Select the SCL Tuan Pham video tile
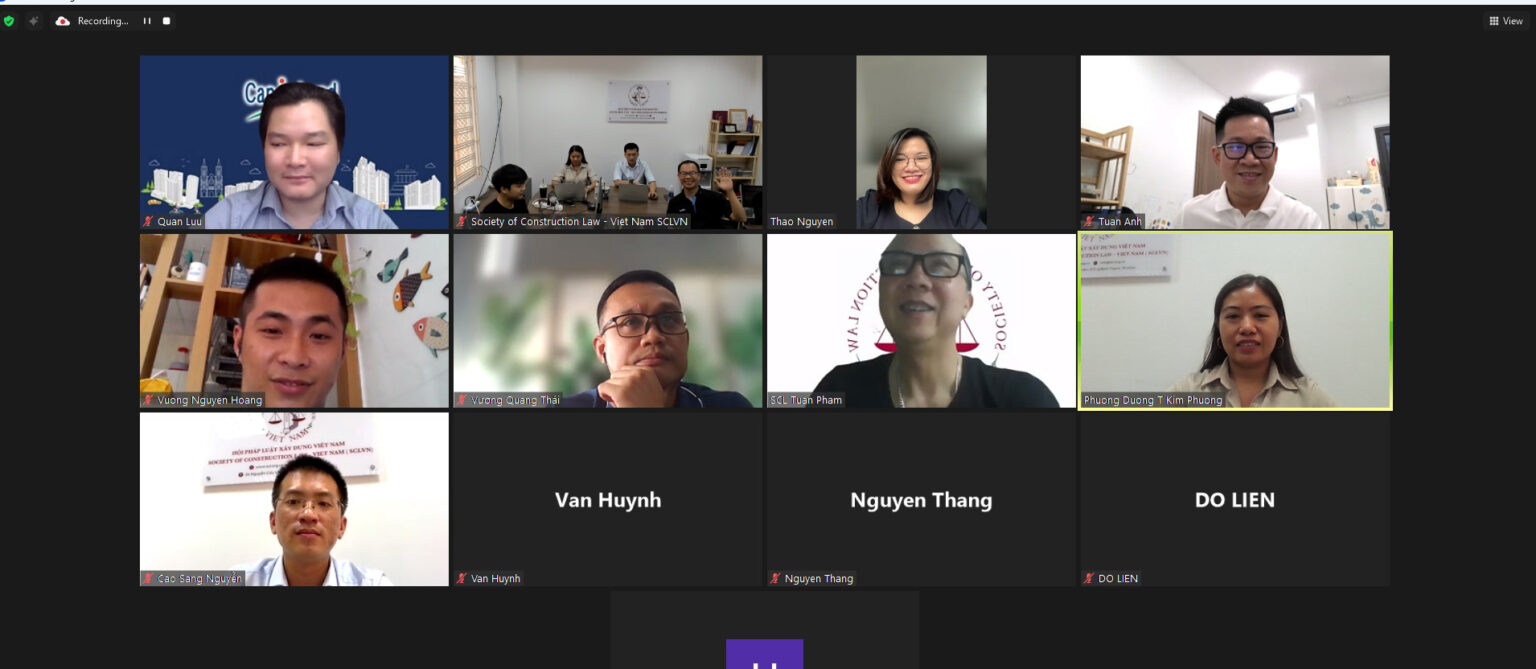The width and height of the screenshot is (1536, 669). [x=921, y=321]
